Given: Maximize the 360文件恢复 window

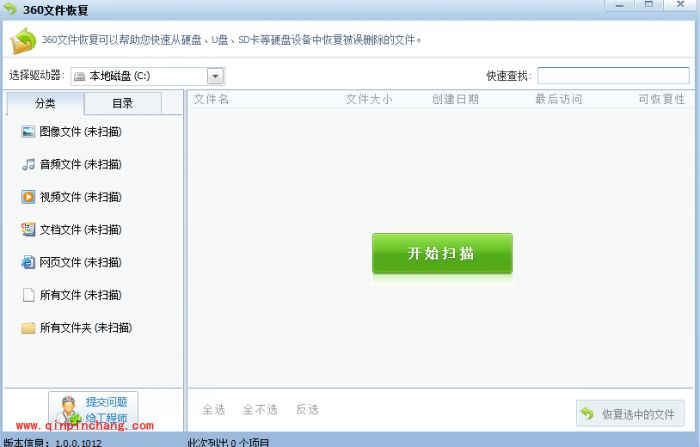Looking at the screenshot, I should coord(649,5).
